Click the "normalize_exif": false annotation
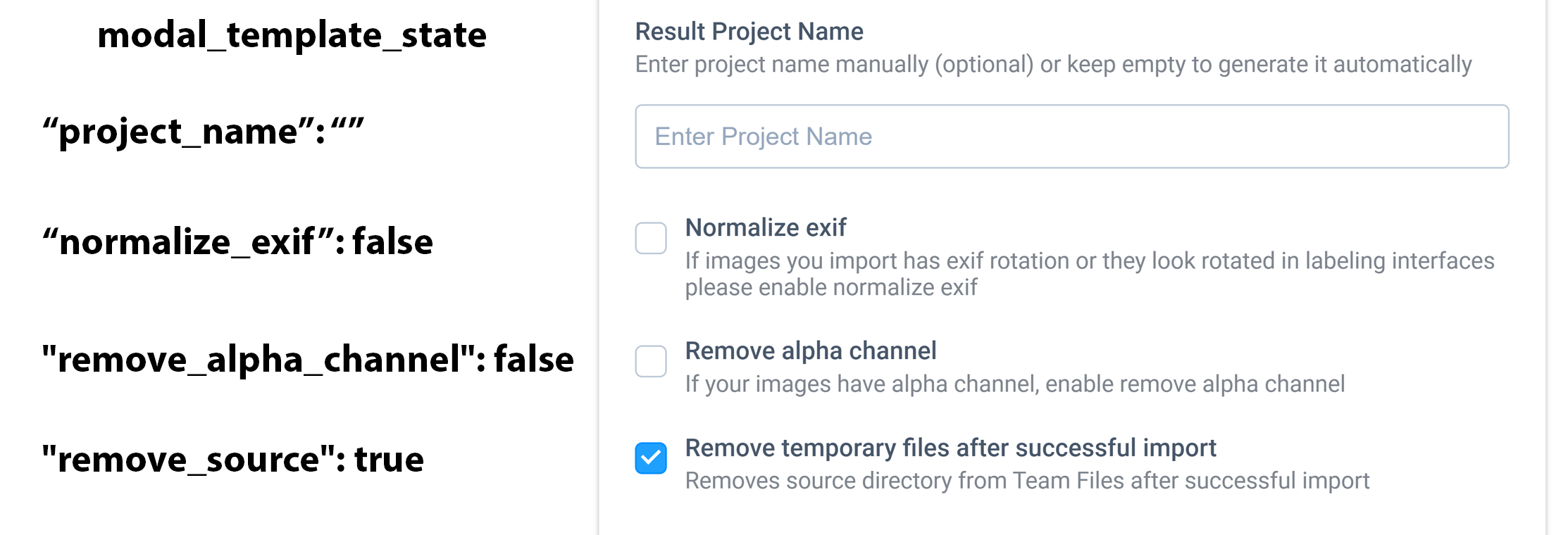The image size is (1568, 535). [x=237, y=241]
